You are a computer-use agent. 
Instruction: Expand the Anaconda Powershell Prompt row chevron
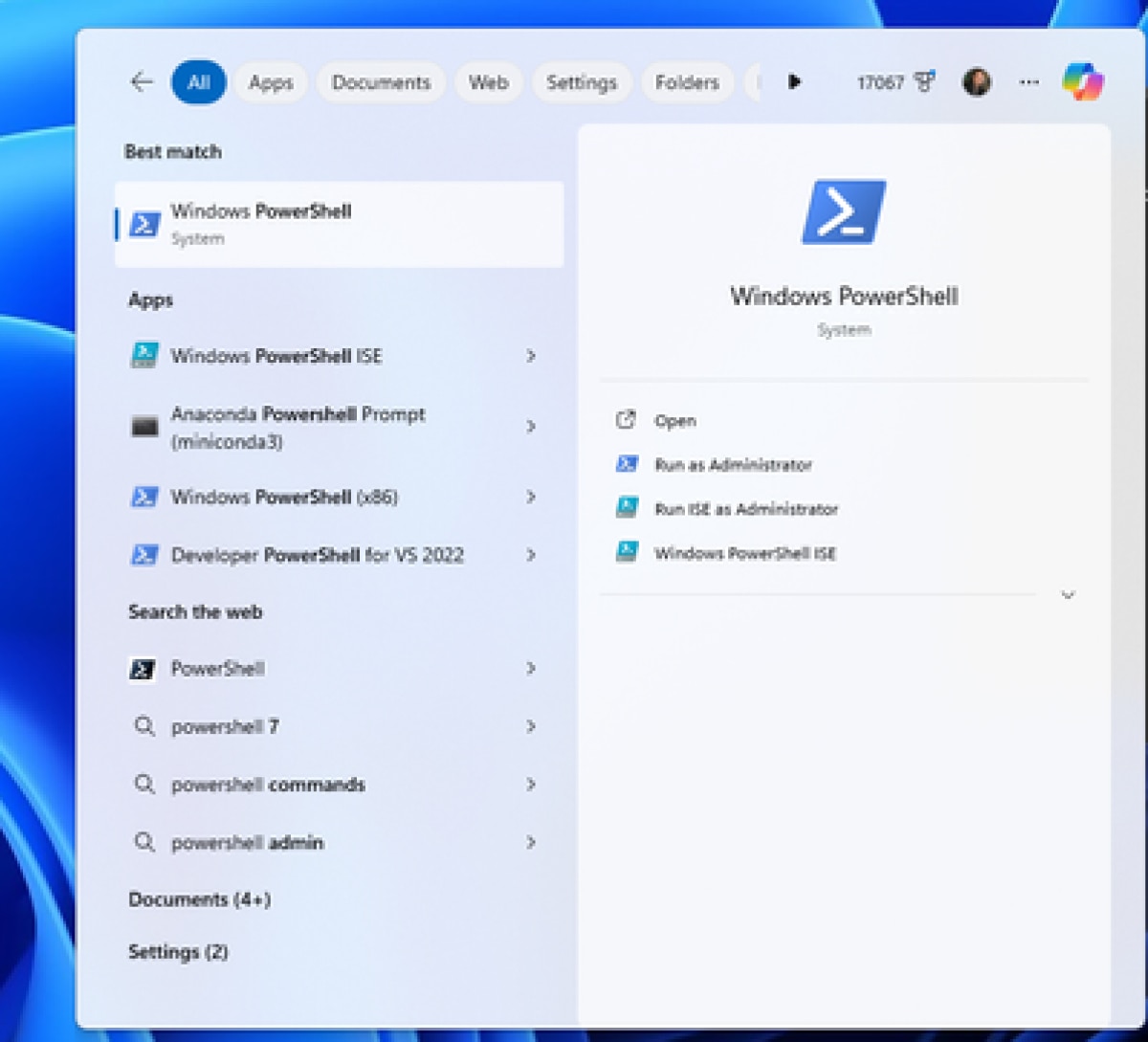[531, 427]
